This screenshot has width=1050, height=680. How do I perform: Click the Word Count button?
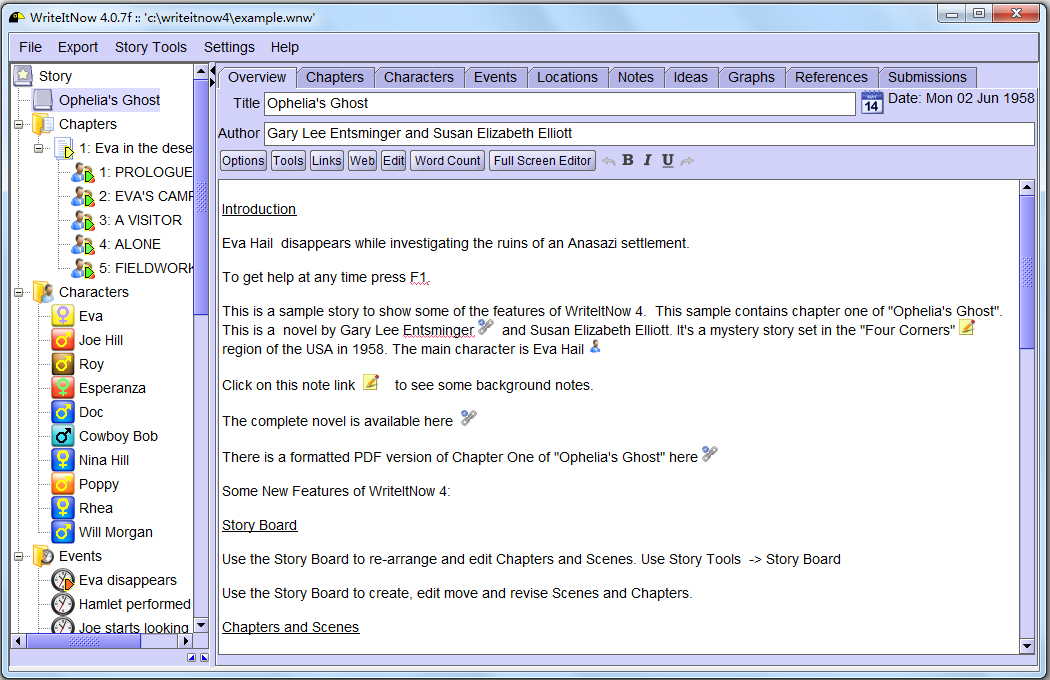(x=447, y=161)
